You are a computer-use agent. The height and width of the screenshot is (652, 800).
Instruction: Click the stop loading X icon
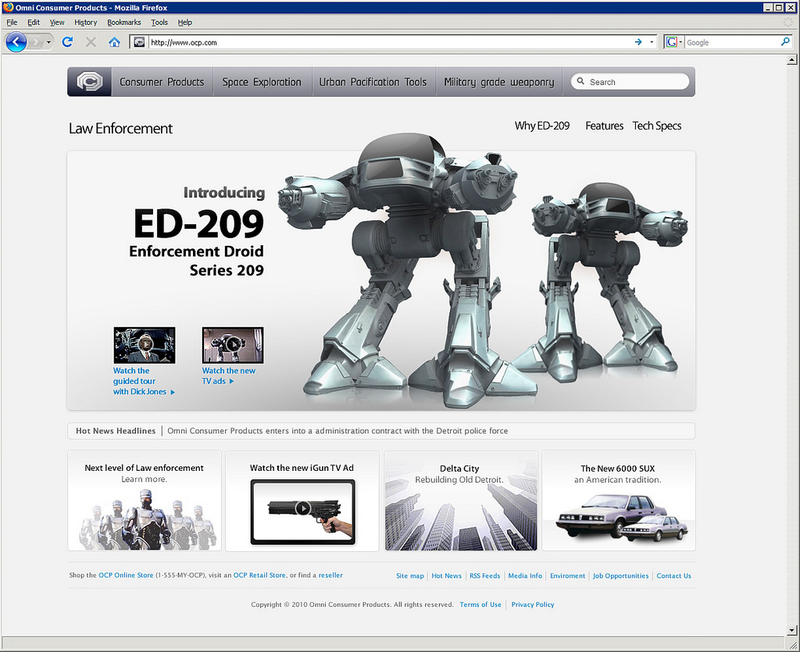click(91, 42)
